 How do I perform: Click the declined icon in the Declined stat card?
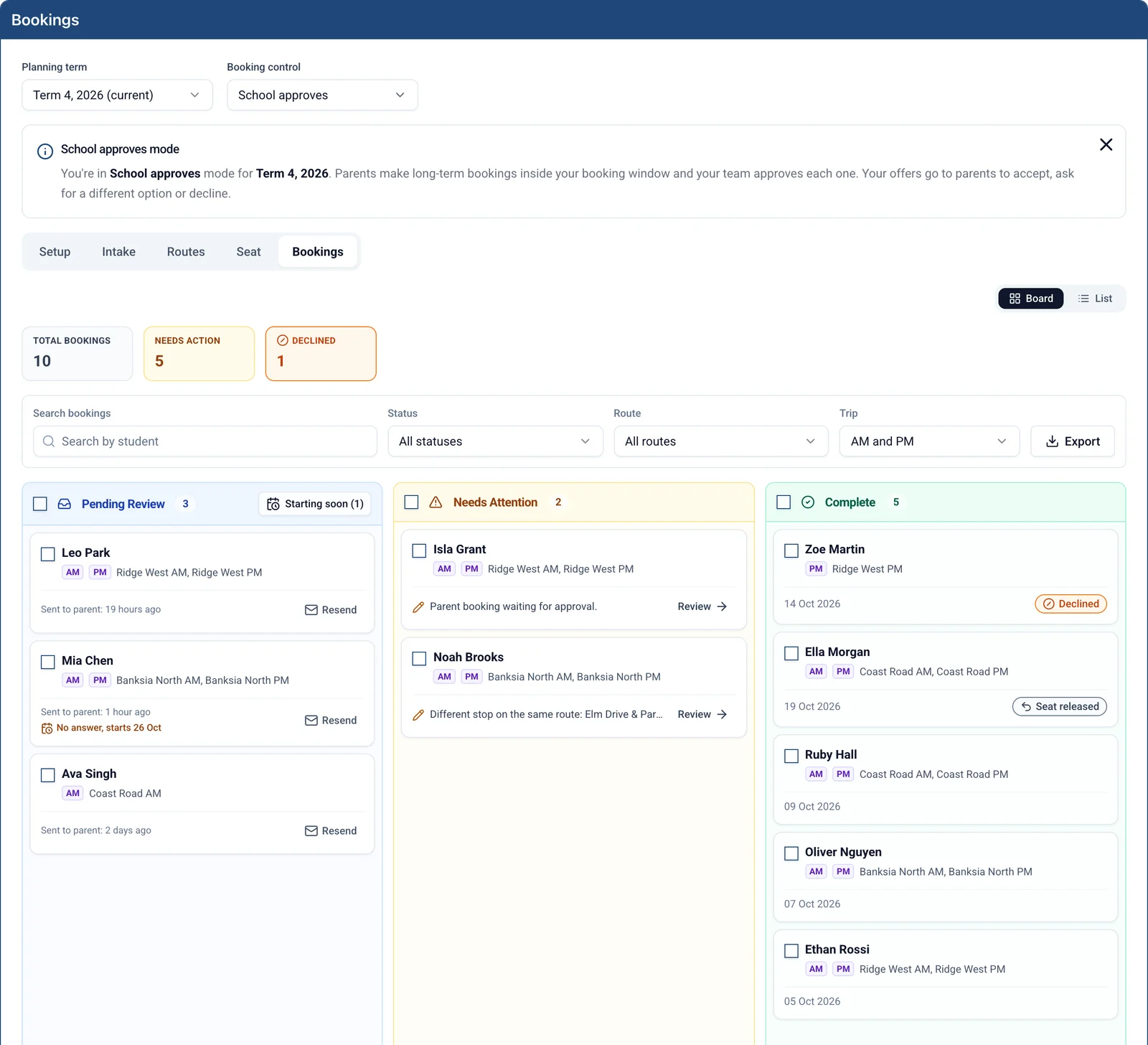283,340
